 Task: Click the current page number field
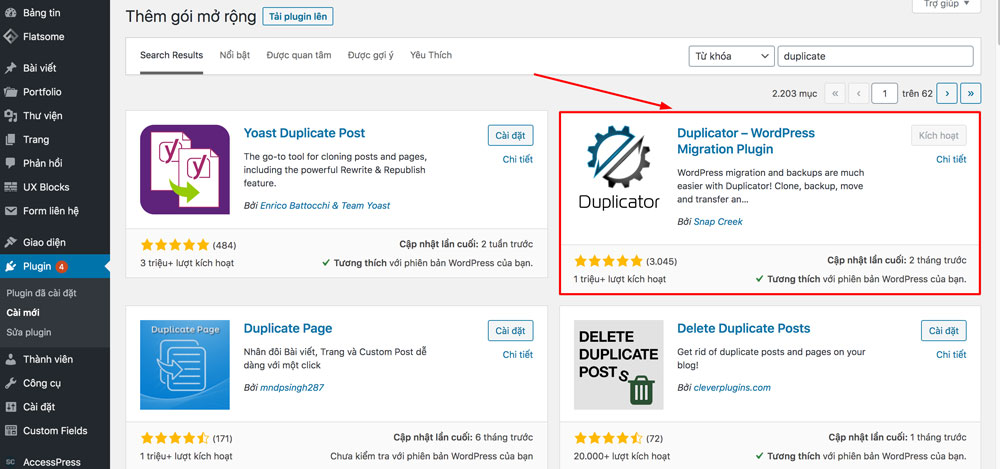pyautogui.click(x=885, y=93)
